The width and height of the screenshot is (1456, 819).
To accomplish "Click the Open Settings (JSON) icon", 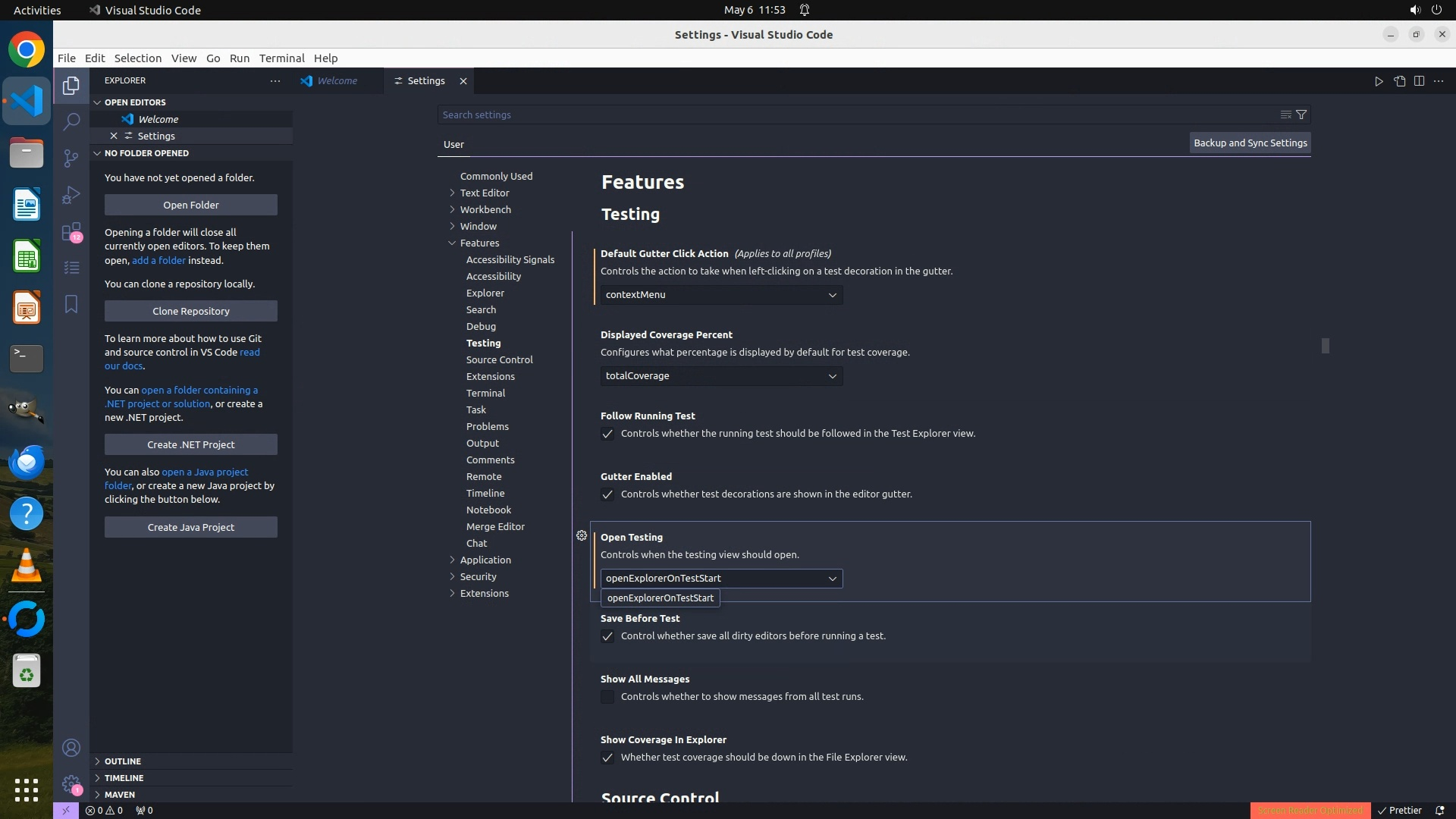I will [x=1399, y=81].
